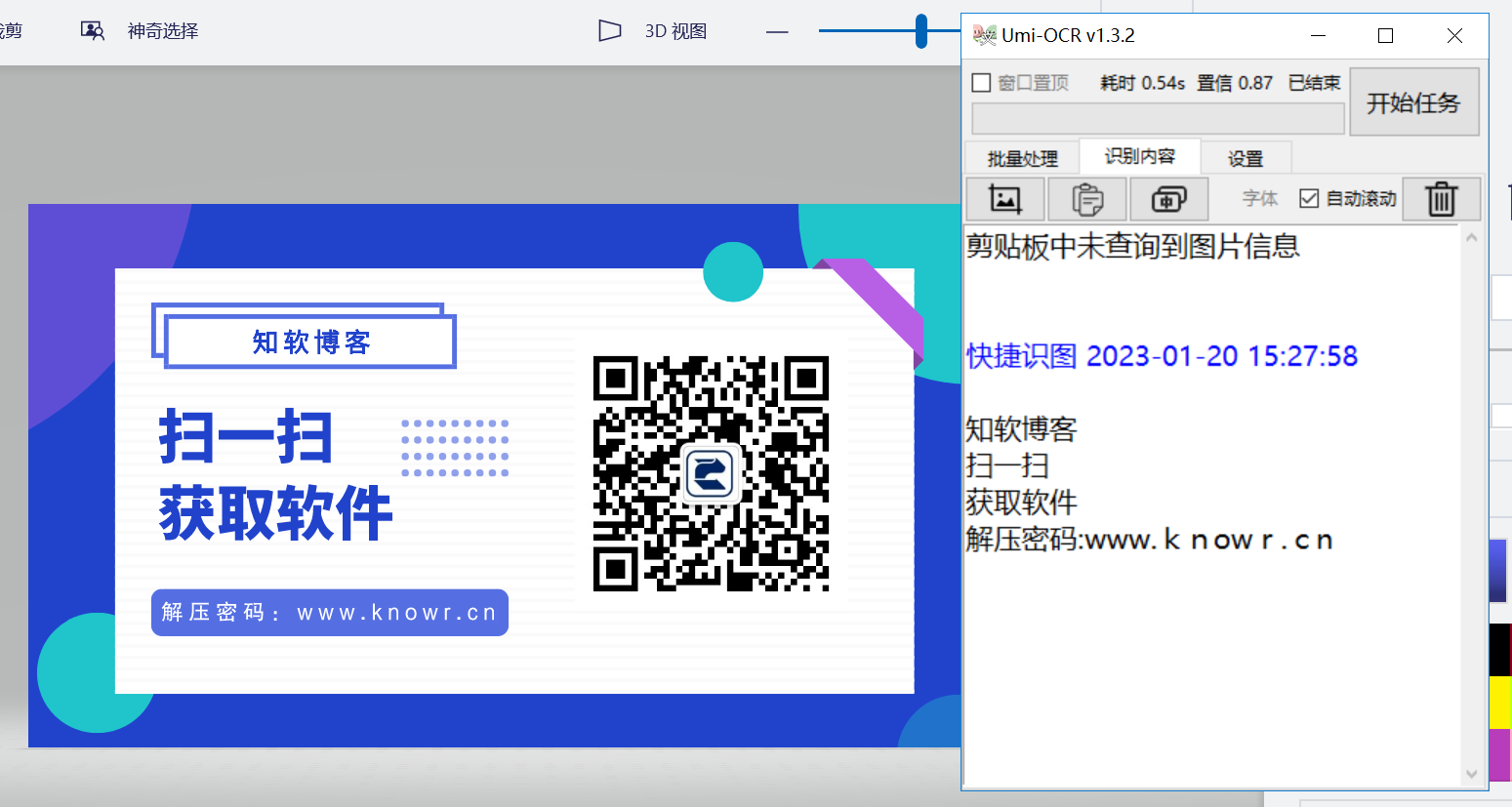Select the 识别内容 tab
Screen dimensions: 1512x807
pos(1139,156)
